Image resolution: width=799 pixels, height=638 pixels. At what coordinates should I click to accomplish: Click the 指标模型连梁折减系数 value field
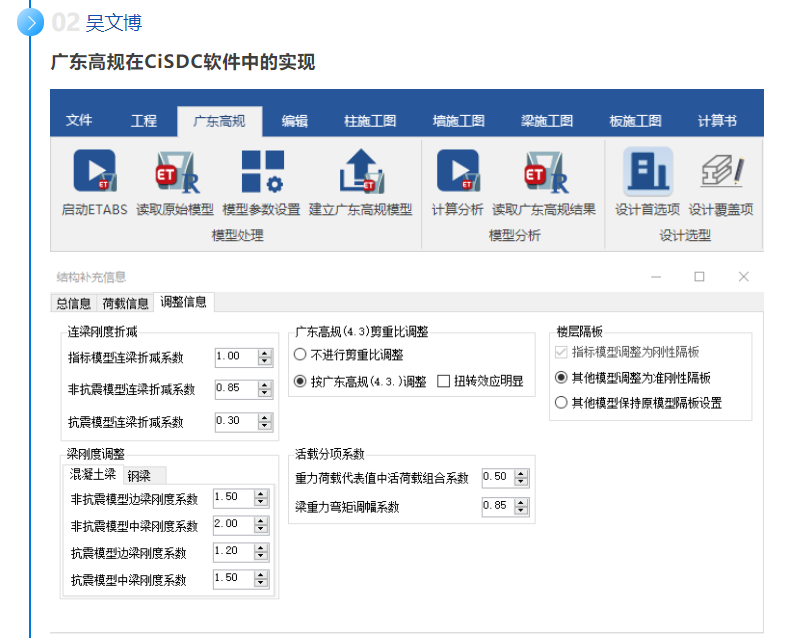[x=235, y=357]
